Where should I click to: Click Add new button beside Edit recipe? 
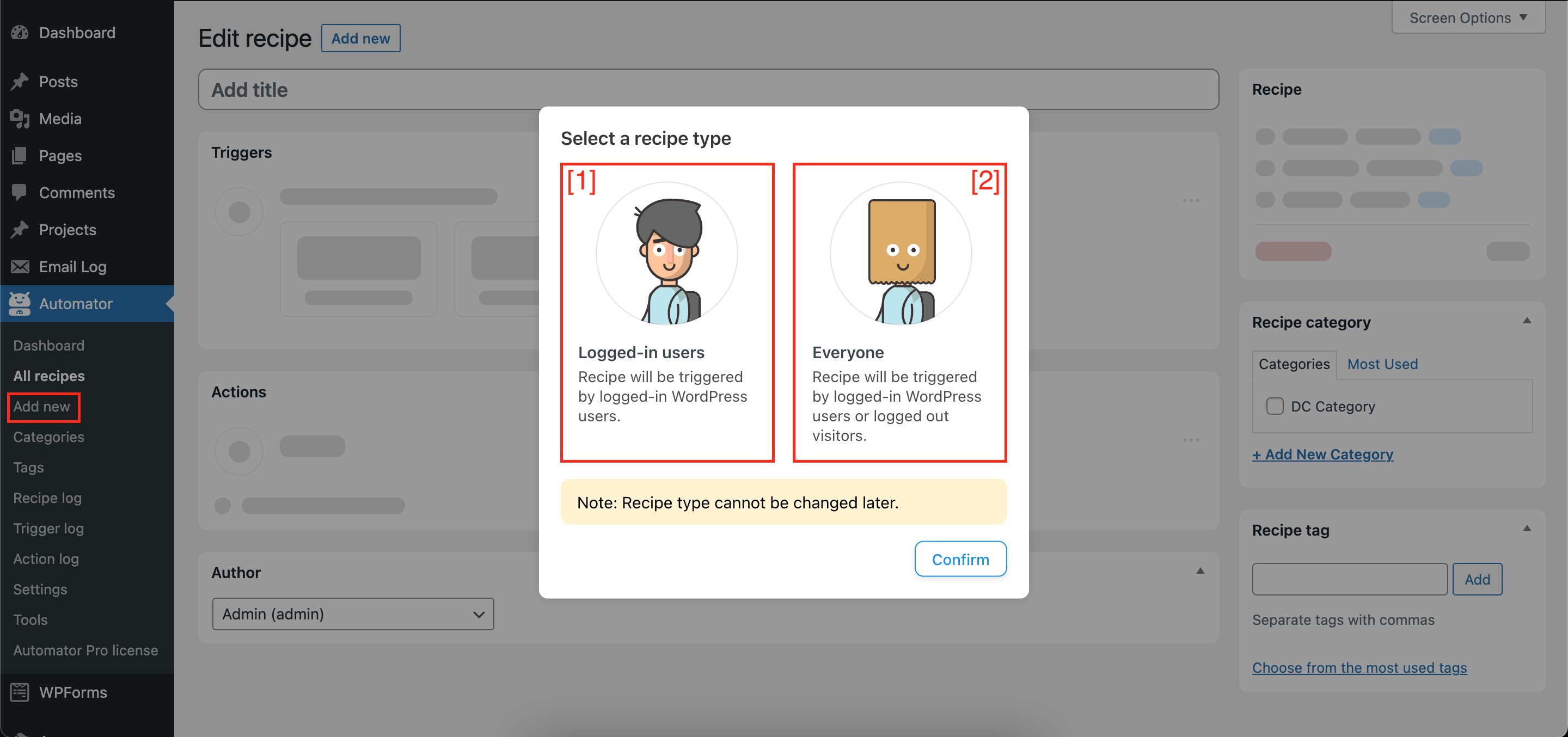(x=361, y=38)
